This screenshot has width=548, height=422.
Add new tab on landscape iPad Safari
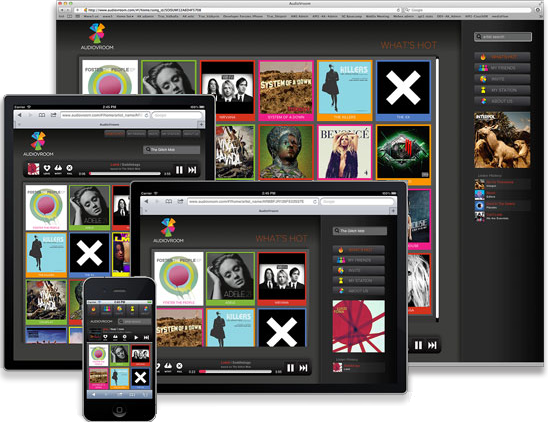[393, 211]
